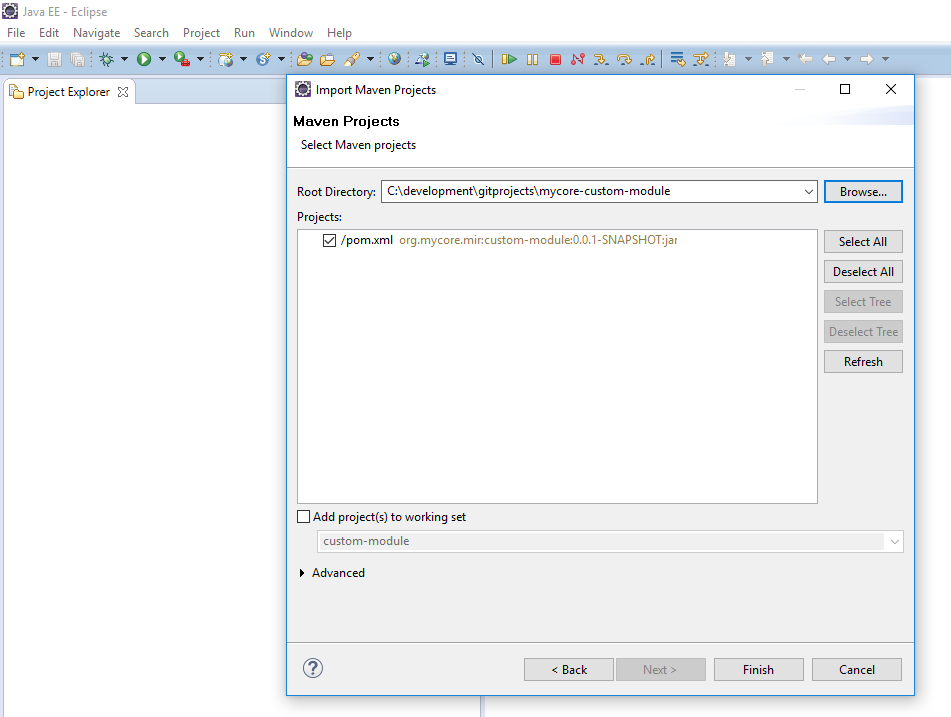The image size is (951, 717).
Task: Click the Debug bug icon
Action: coord(107,59)
